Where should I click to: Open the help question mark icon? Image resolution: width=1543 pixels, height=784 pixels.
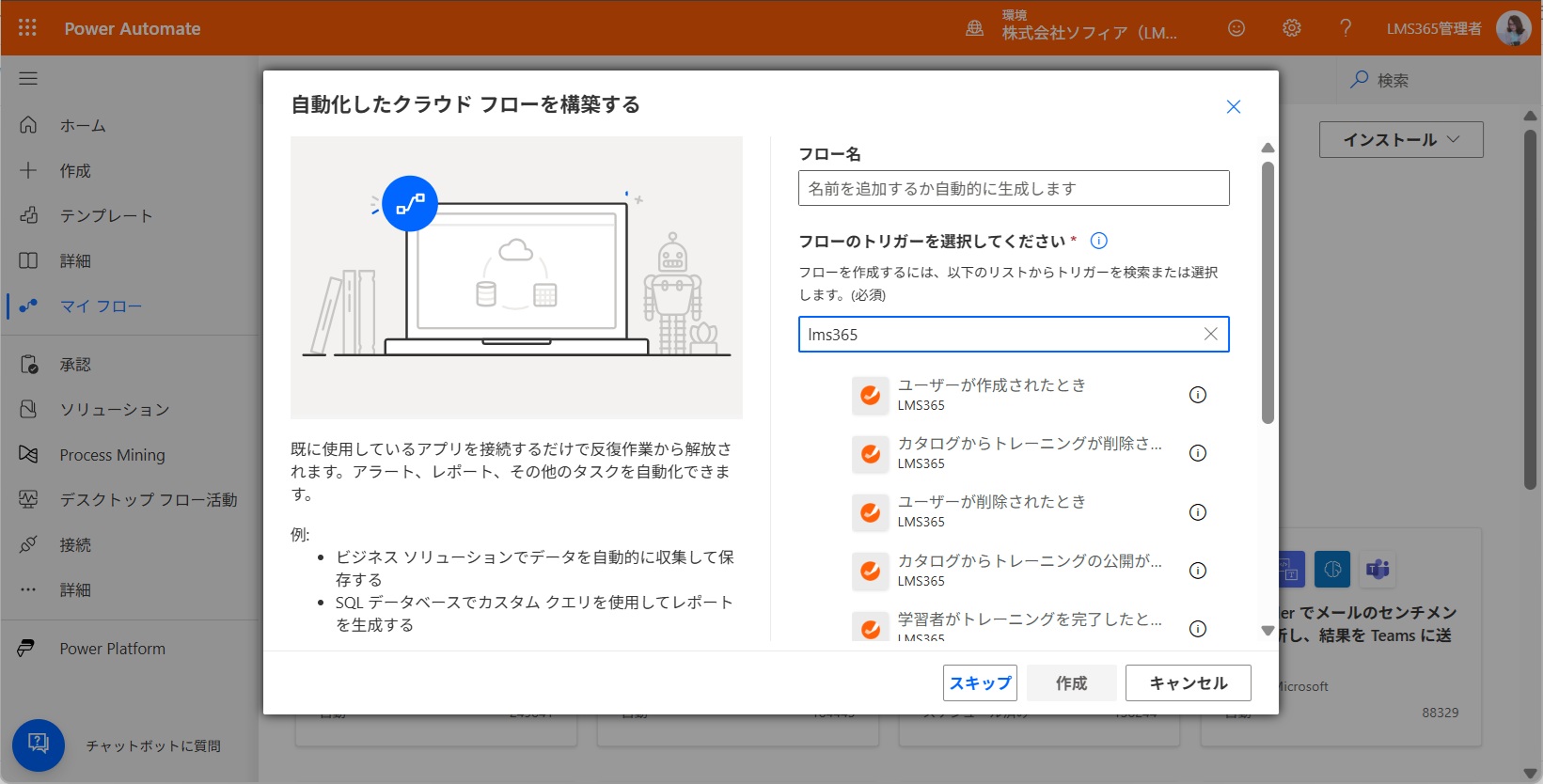click(x=1346, y=28)
